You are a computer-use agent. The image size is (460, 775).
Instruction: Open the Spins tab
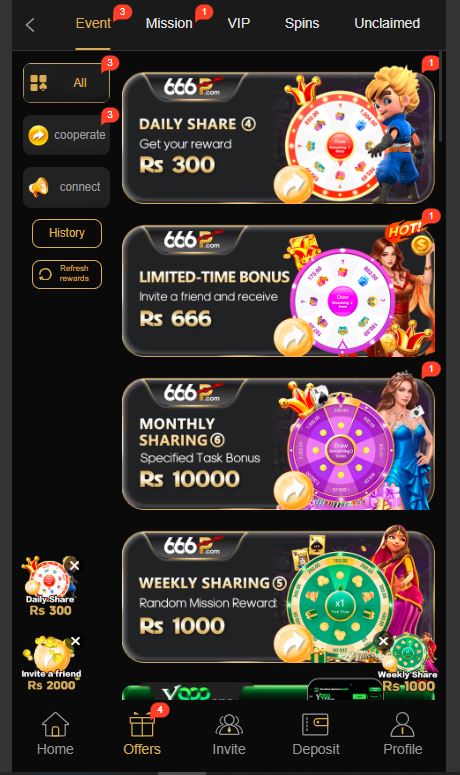302,23
